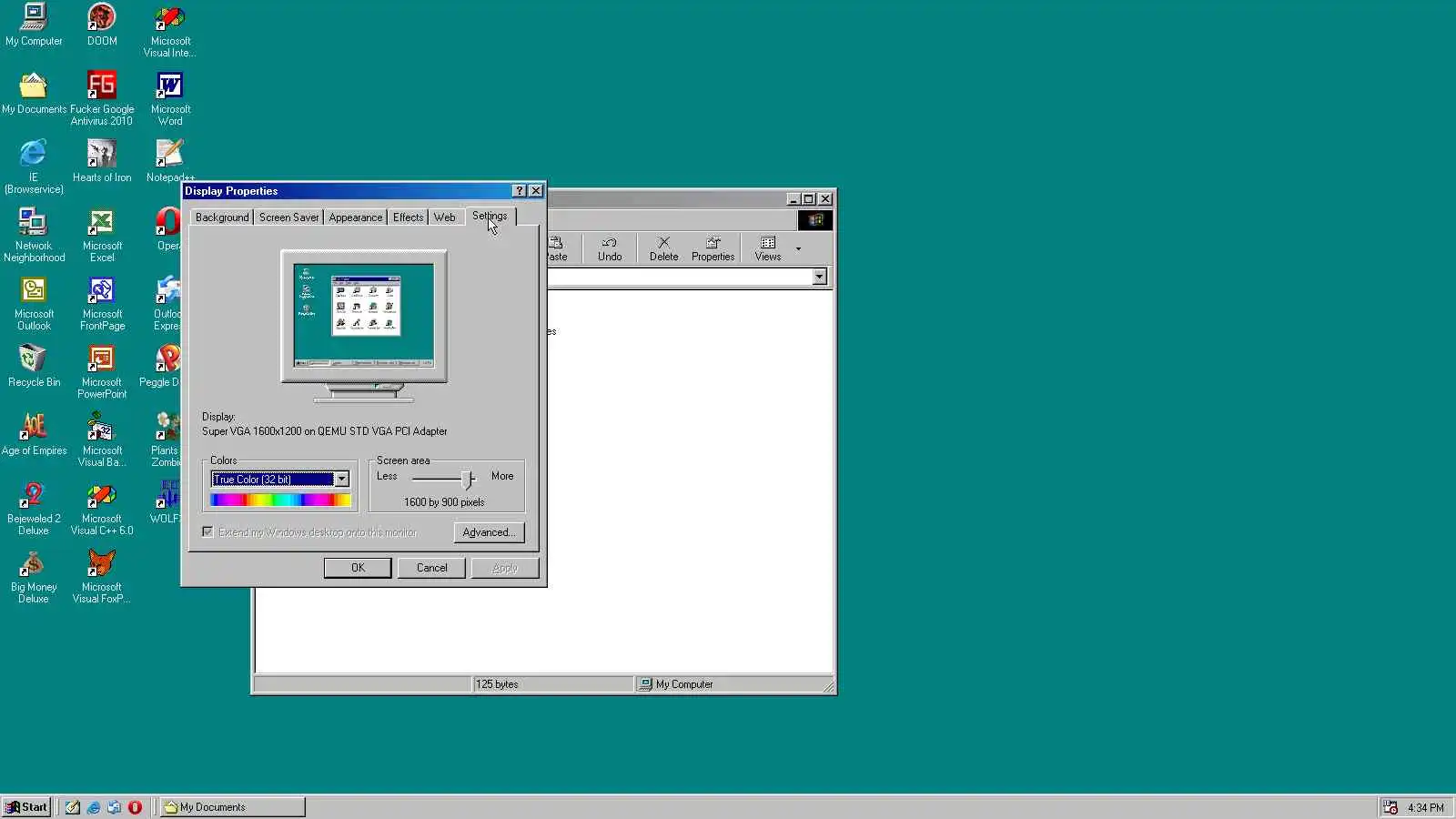Viewport: 1456px width, 819px height.
Task: Select the Big Money Deluxe desktop shortcut
Action: (x=34, y=577)
